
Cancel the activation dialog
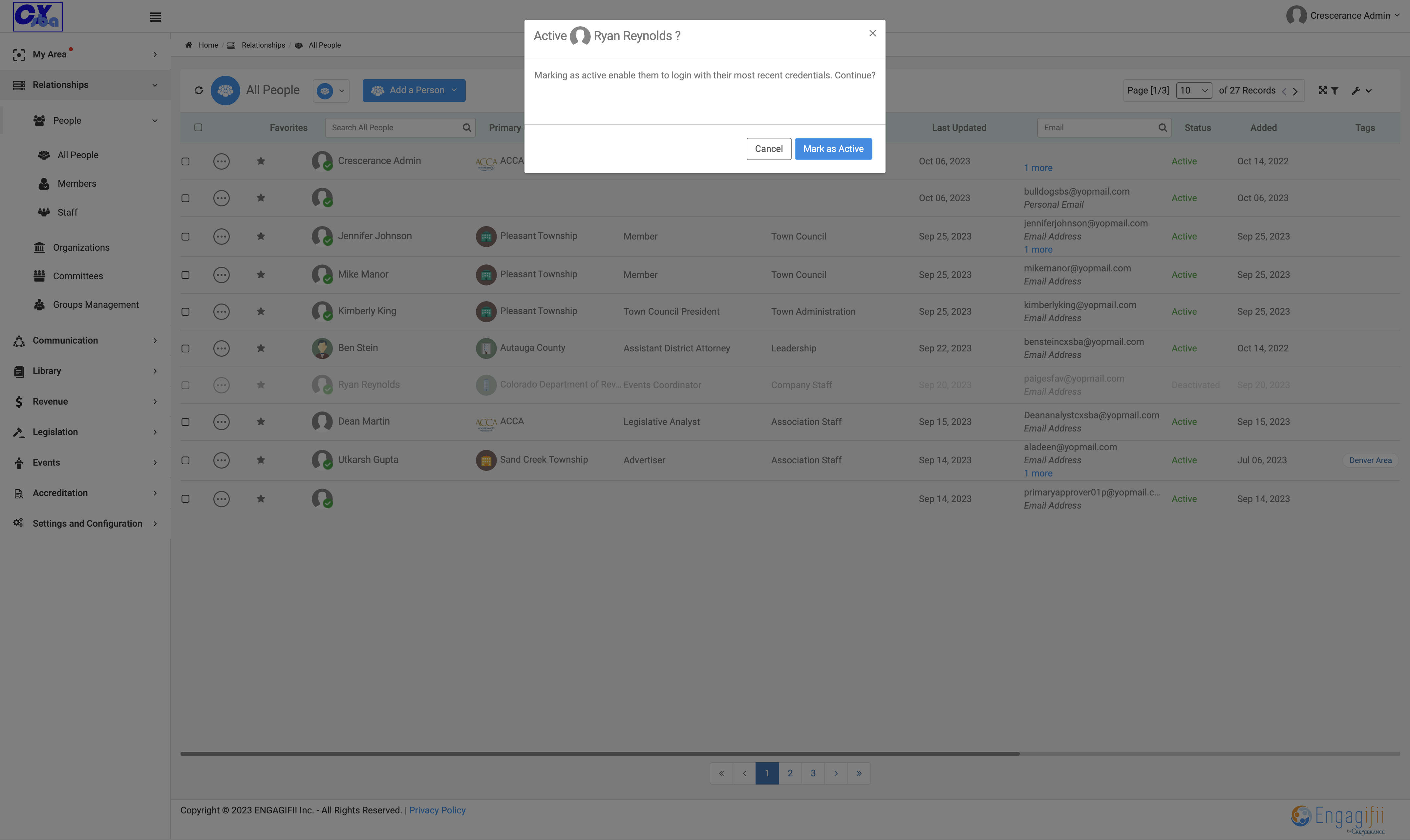point(769,149)
